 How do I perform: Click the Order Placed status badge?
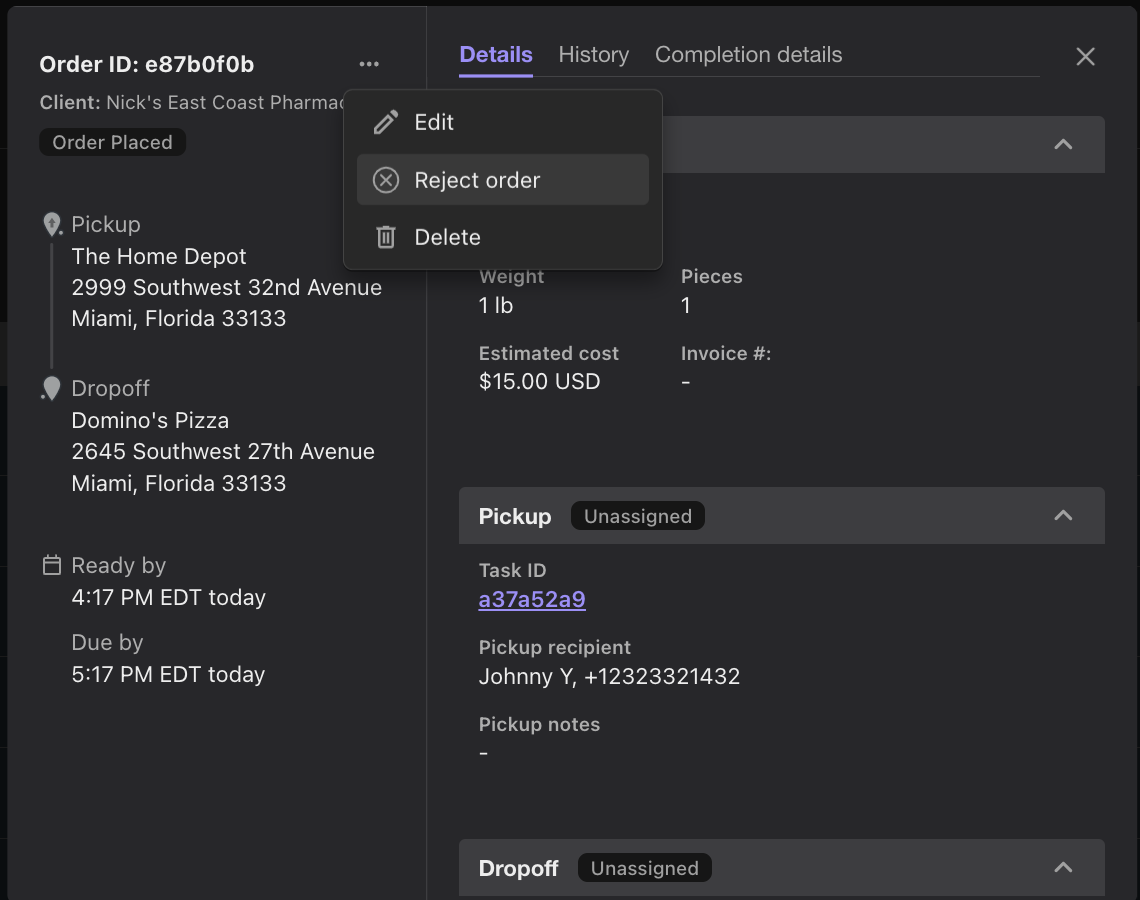coord(112,141)
